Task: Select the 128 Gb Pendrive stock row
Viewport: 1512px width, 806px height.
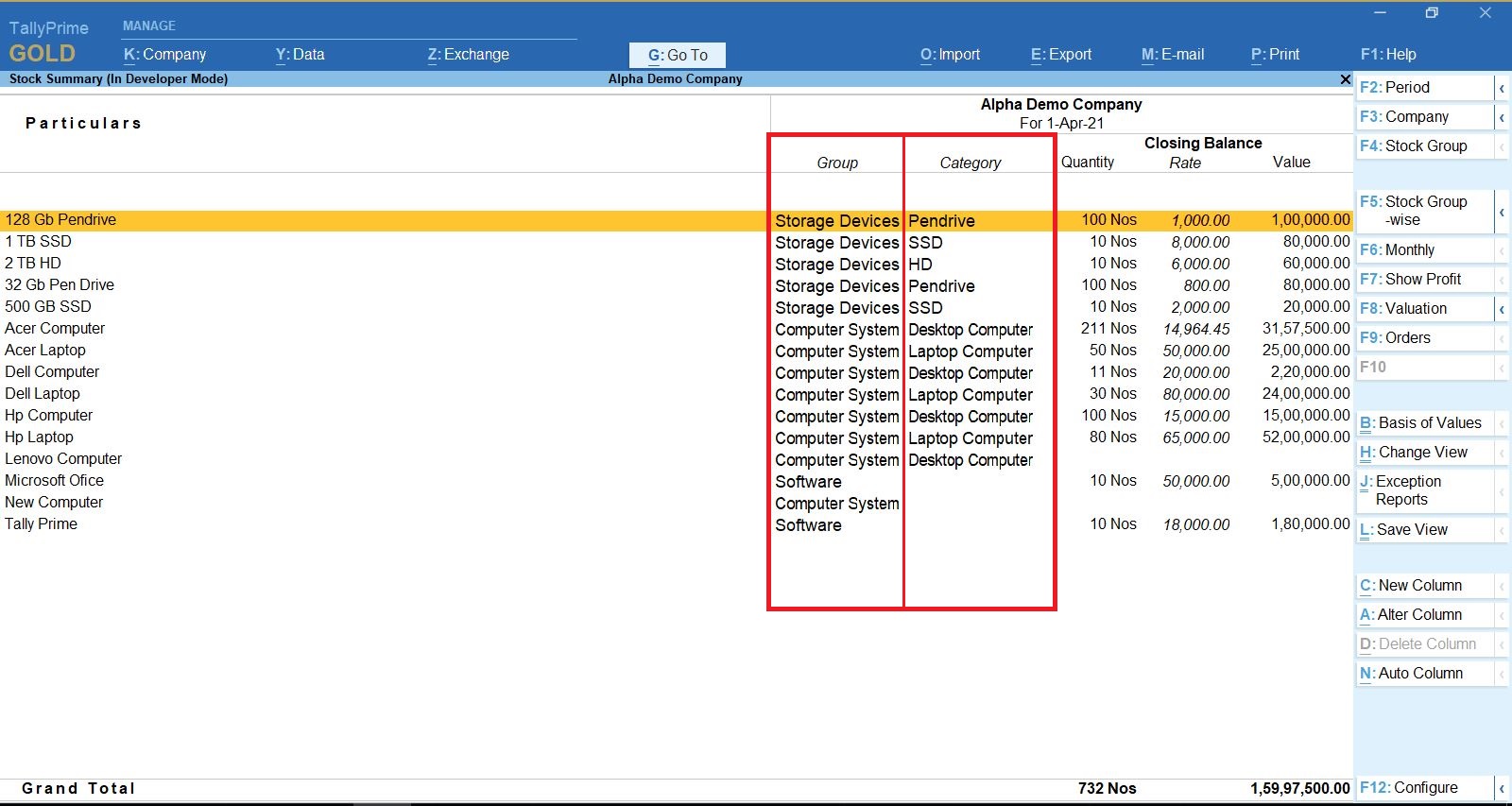Action: 60,220
